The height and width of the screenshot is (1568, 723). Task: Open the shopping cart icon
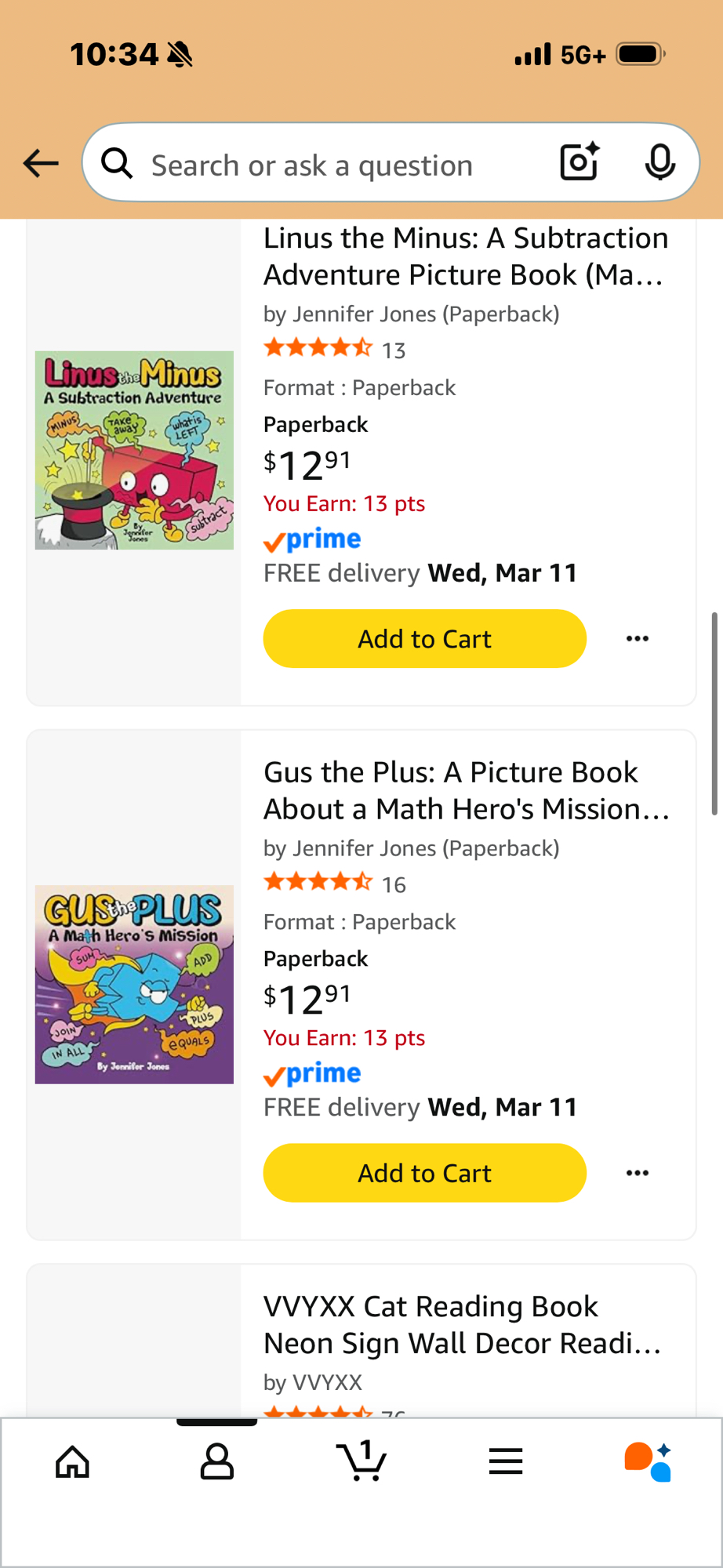tap(361, 1461)
